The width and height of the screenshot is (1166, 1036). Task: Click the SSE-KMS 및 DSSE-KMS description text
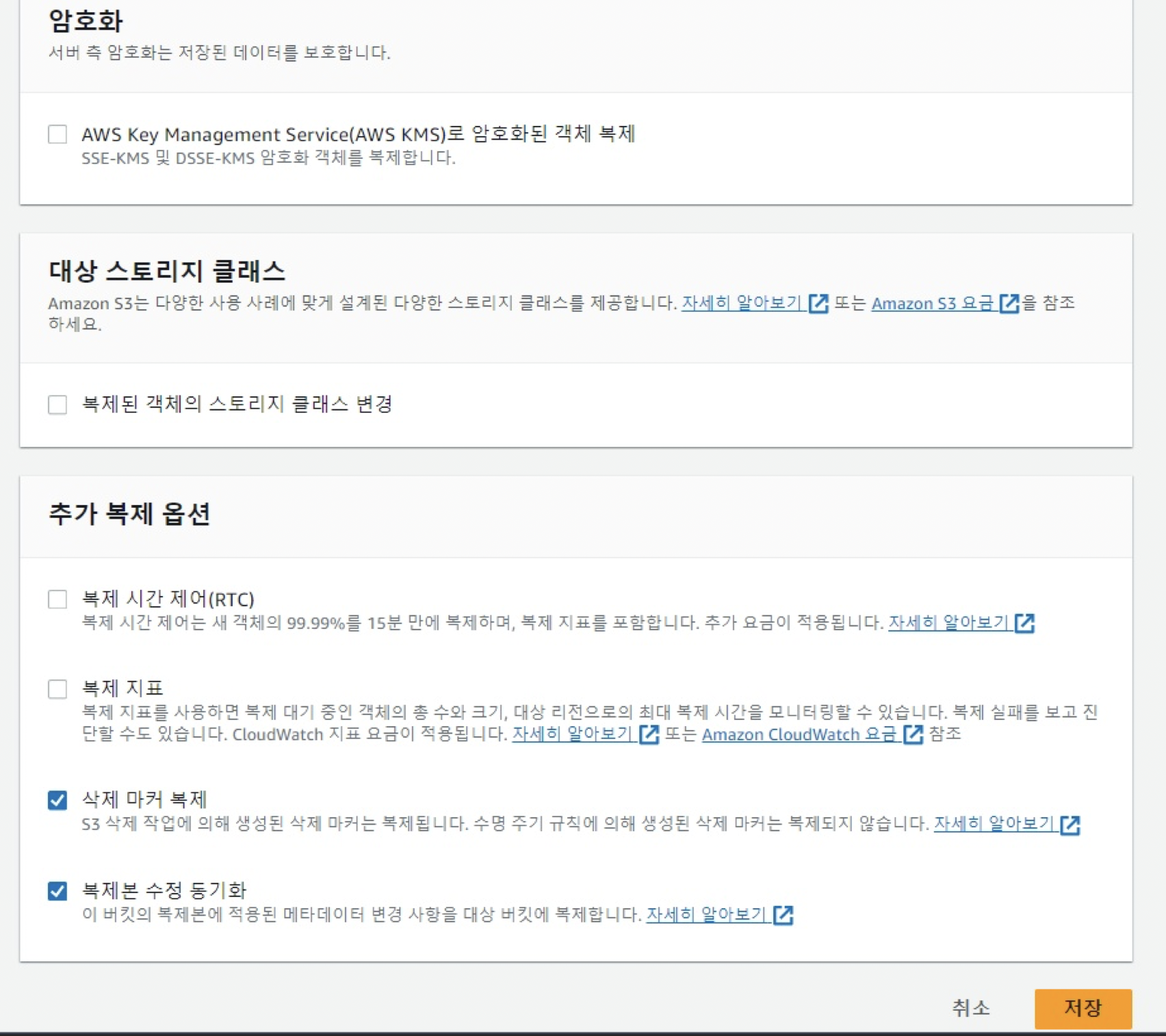pyautogui.click(x=269, y=158)
